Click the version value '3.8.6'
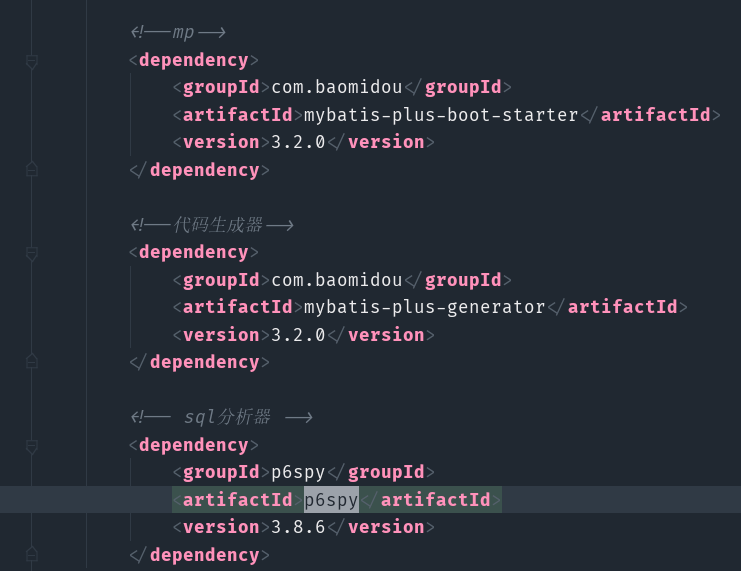 [298, 527]
